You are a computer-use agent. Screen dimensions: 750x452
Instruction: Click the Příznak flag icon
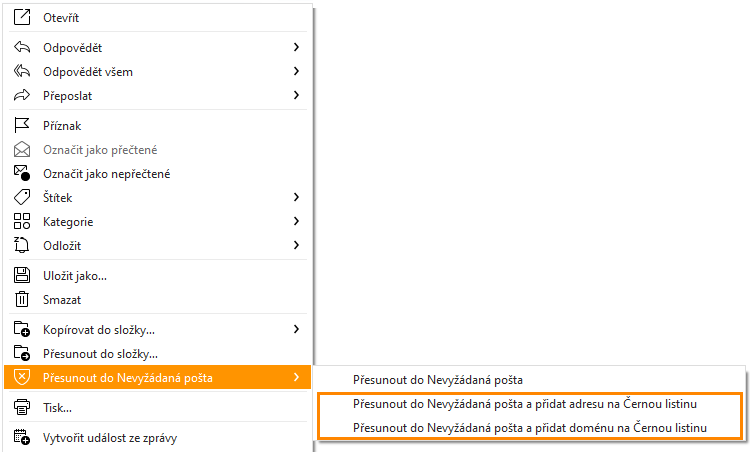click(x=22, y=126)
